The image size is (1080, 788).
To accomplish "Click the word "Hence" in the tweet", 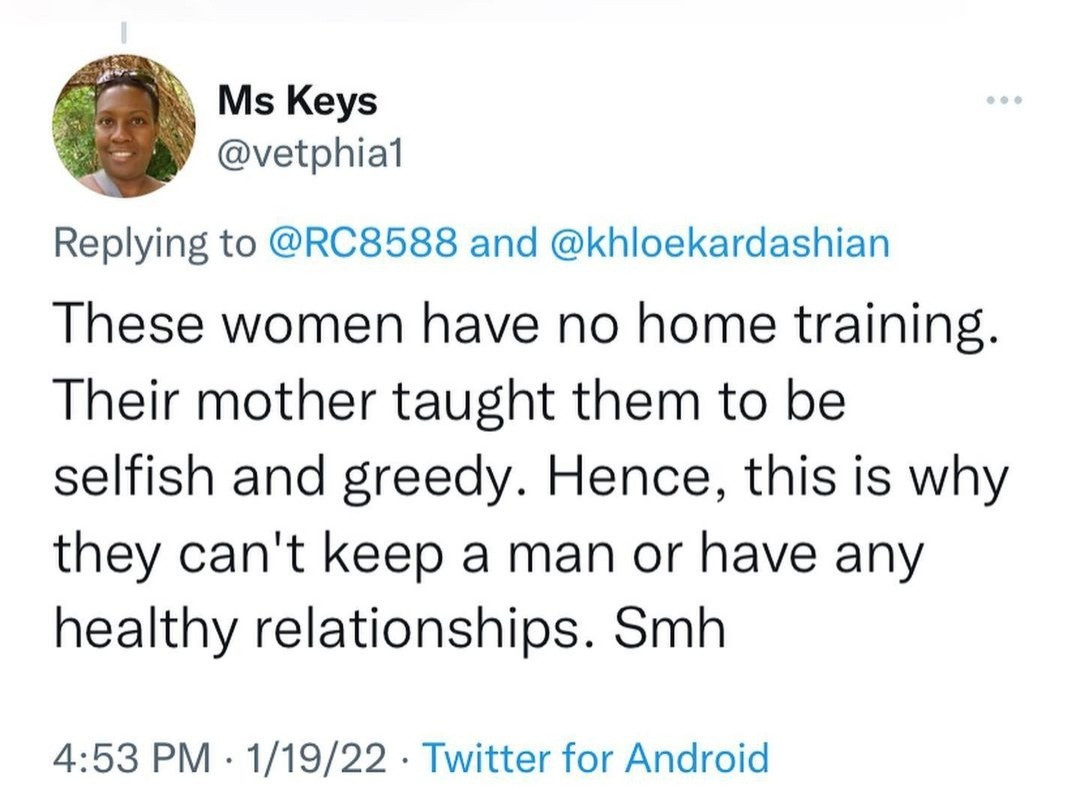I will [599, 477].
